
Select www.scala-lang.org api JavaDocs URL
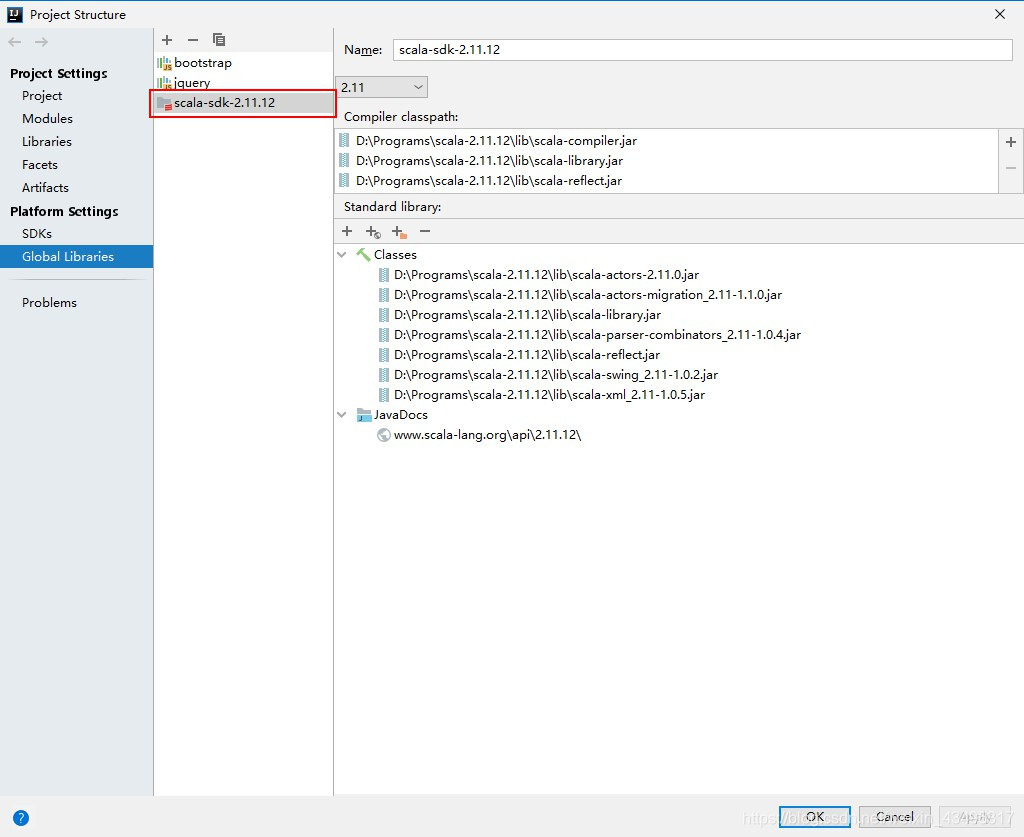coord(487,435)
